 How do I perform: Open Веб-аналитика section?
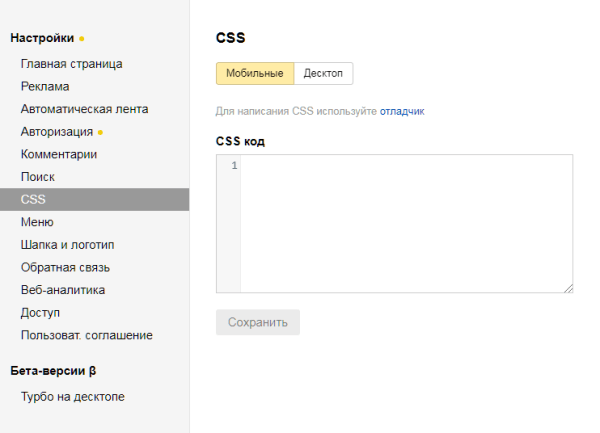[62, 290]
